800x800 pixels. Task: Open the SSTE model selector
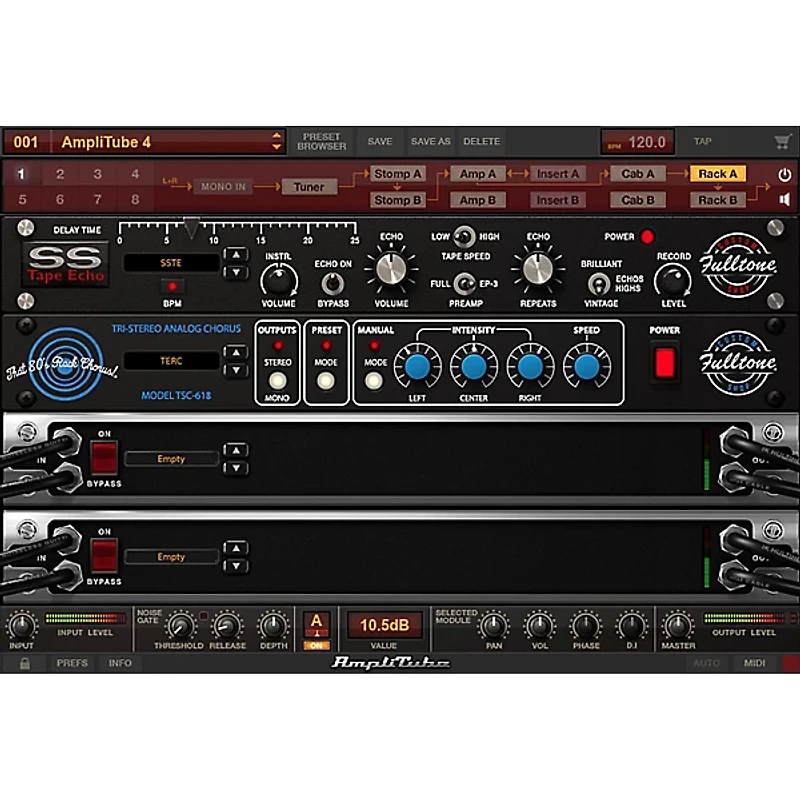171,263
